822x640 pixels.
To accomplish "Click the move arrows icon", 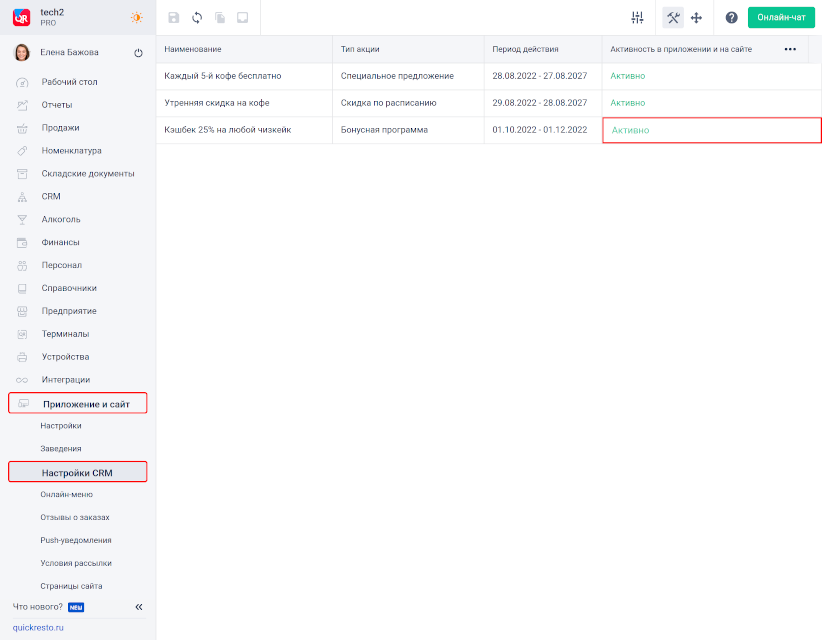I will pyautogui.click(x=696, y=18).
